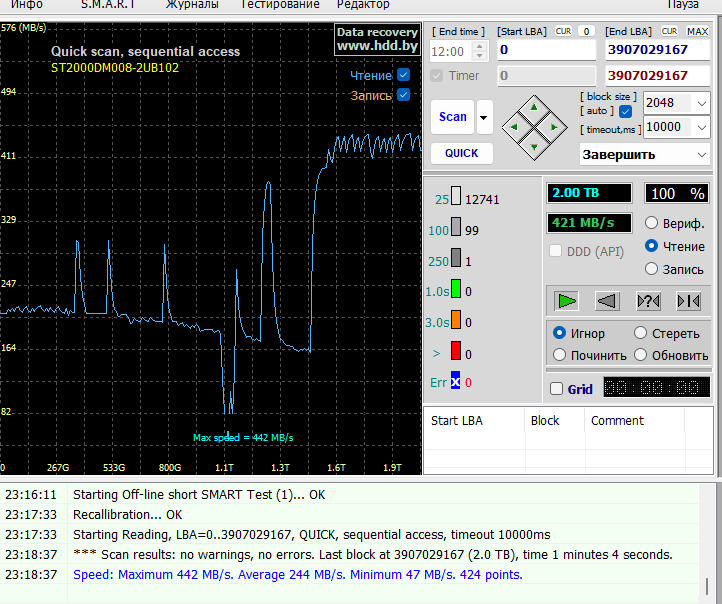This screenshot has width=722, height=604.
Task: Select the Стереть radio button
Action: click(x=640, y=332)
